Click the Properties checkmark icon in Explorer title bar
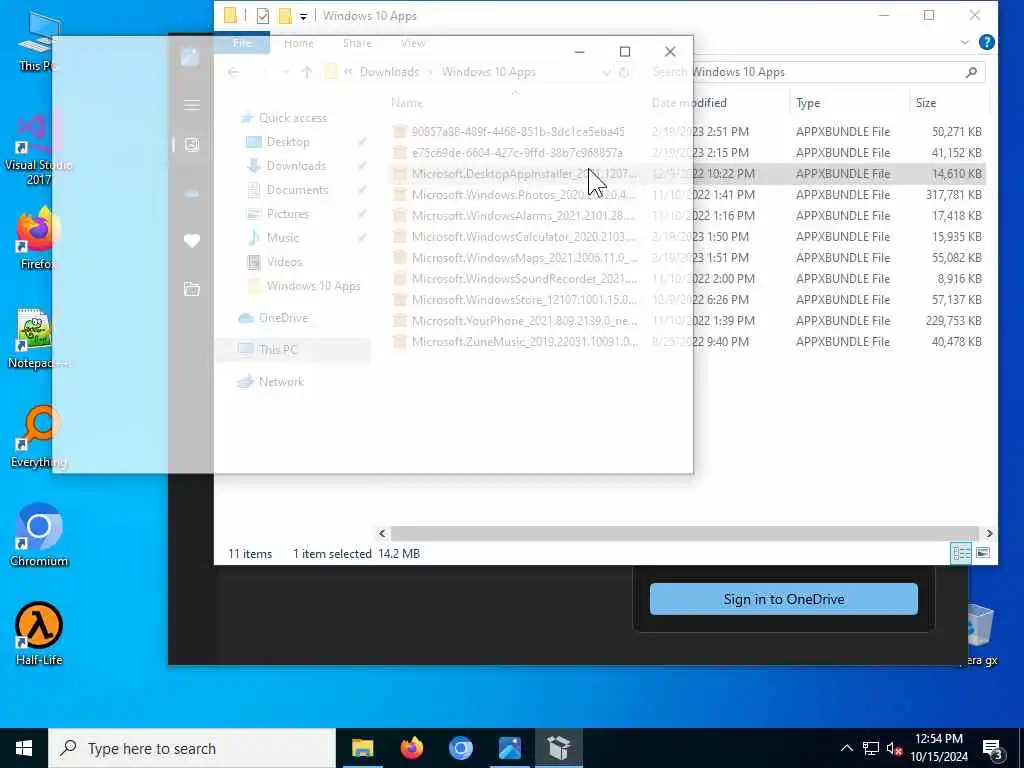This screenshot has height=768, width=1024. 263,16
